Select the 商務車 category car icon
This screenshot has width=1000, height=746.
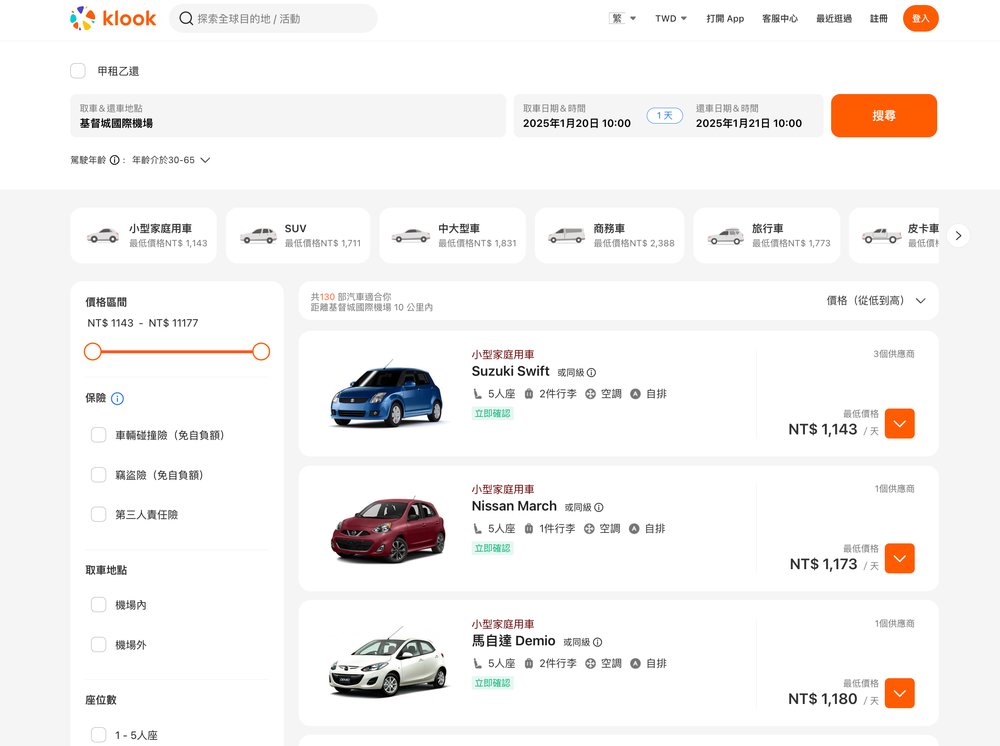click(x=566, y=234)
